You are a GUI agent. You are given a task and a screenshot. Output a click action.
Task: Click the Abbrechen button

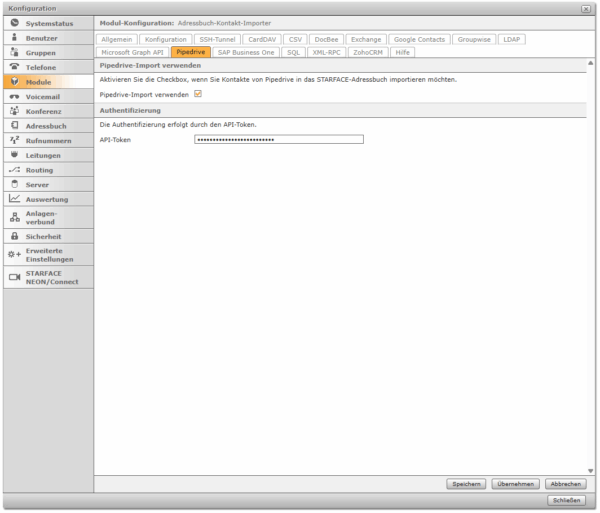click(566, 484)
